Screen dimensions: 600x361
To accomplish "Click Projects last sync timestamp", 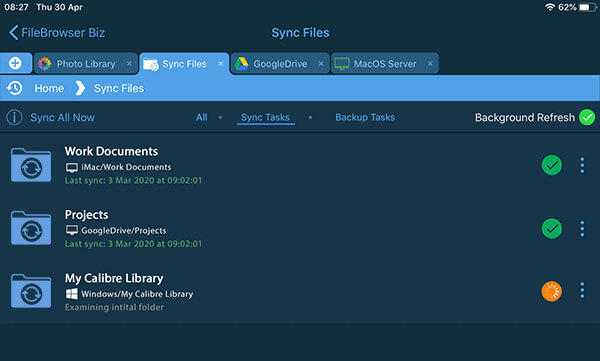I will (x=133, y=244).
